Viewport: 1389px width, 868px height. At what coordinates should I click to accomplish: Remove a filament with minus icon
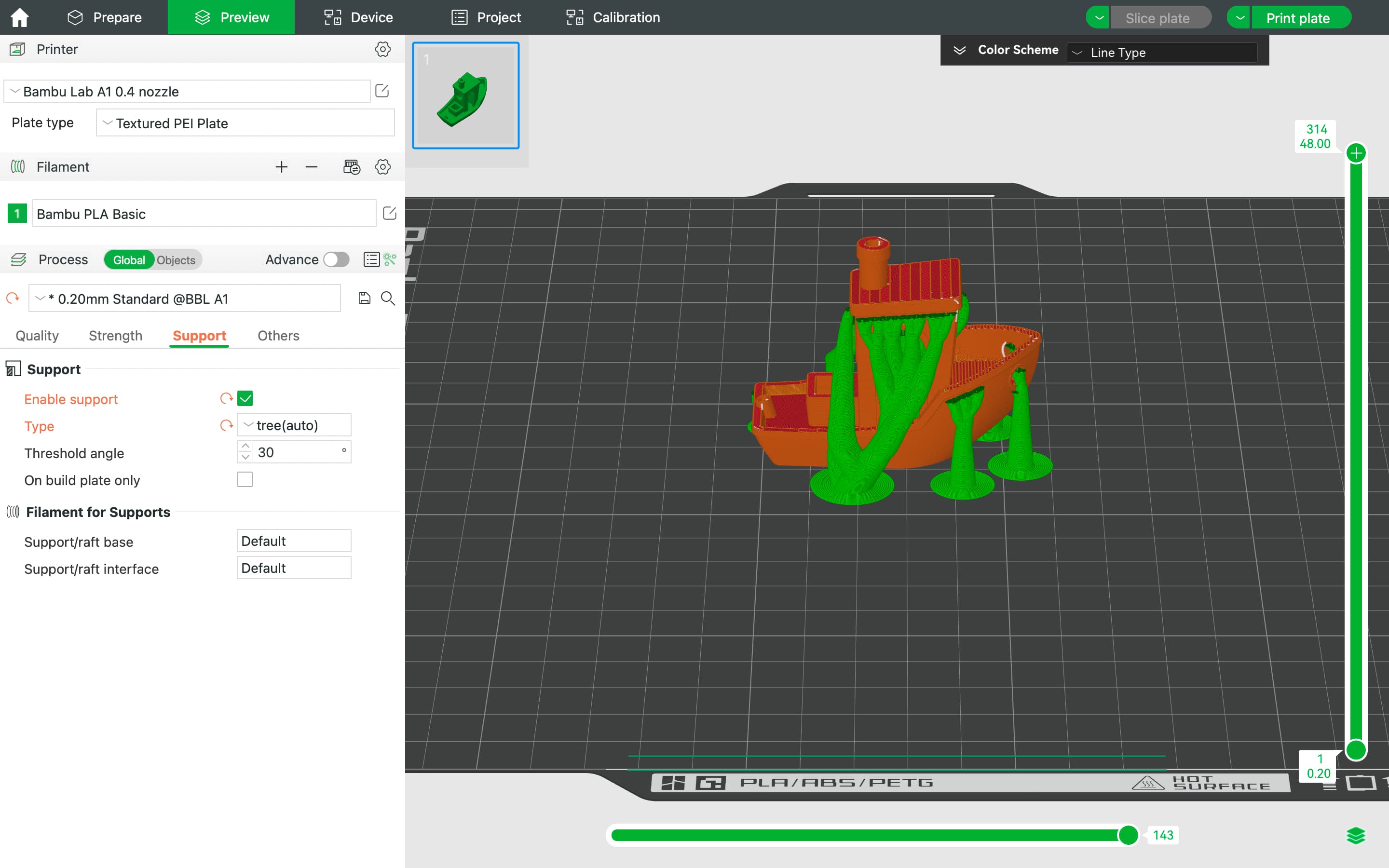[312, 167]
